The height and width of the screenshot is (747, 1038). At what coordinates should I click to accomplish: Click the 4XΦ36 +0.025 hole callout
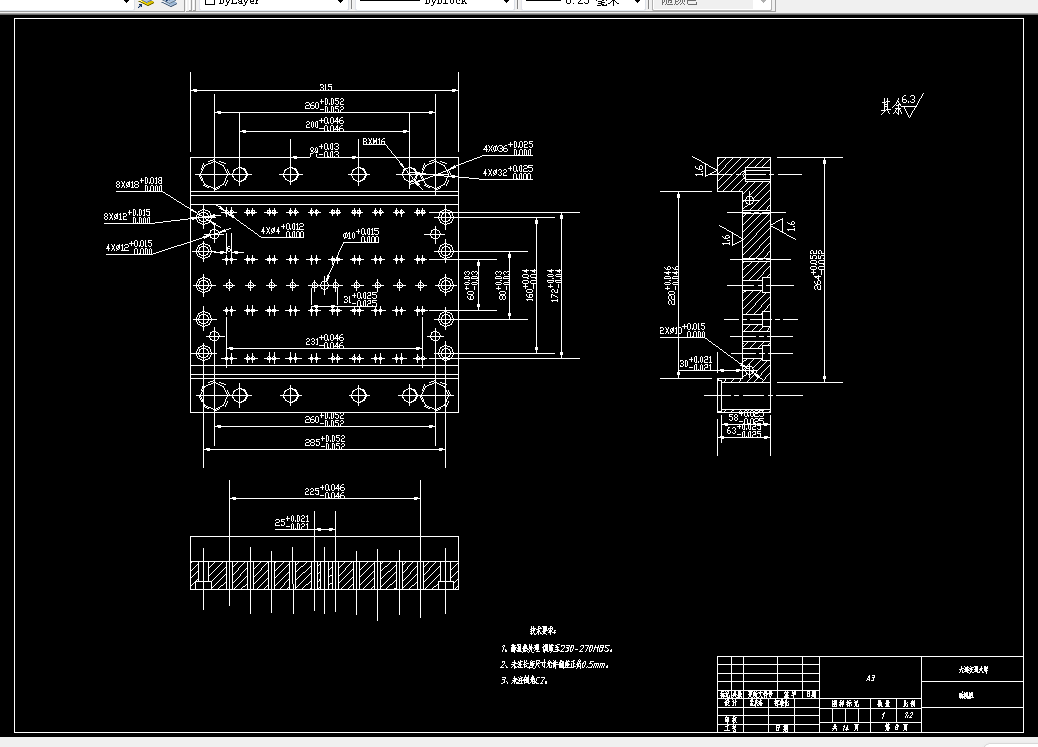coord(508,148)
